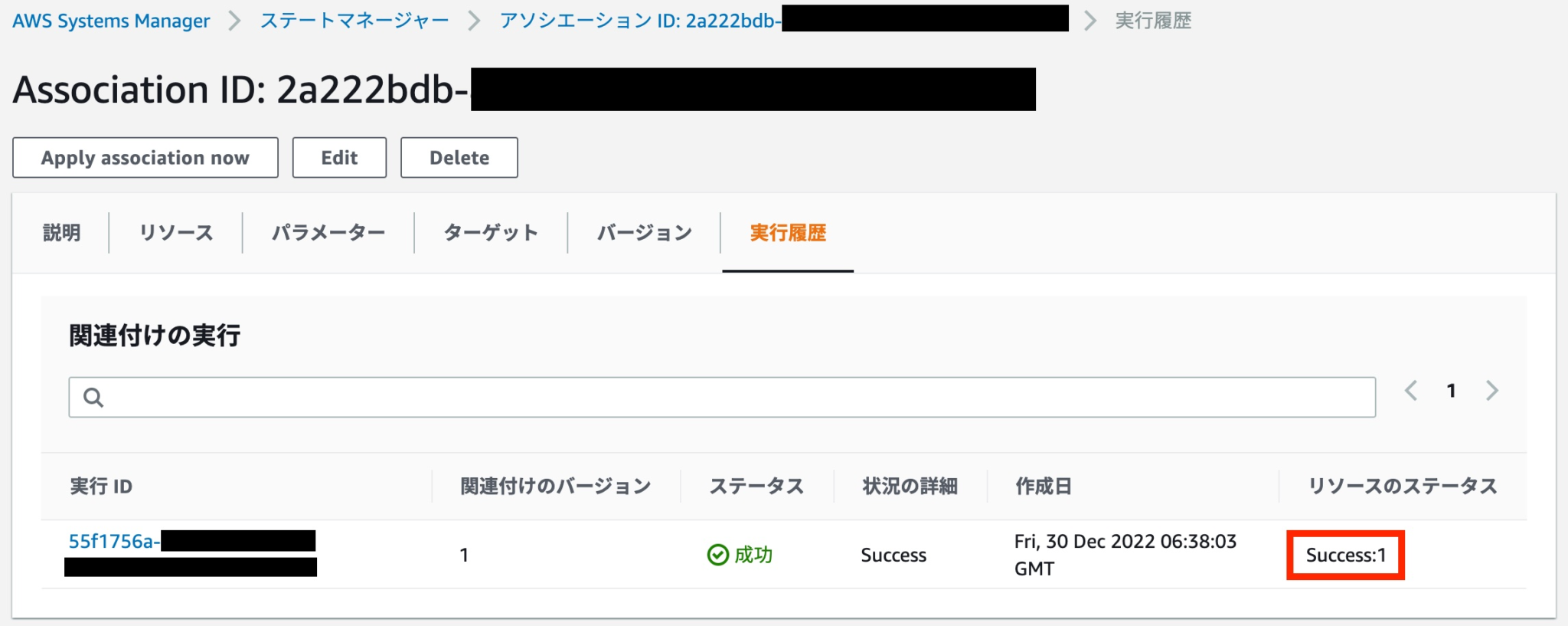Viewport: 1568px width, 626px height.
Task: Click the Success:1 resource status
Action: pyautogui.click(x=1345, y=556)
